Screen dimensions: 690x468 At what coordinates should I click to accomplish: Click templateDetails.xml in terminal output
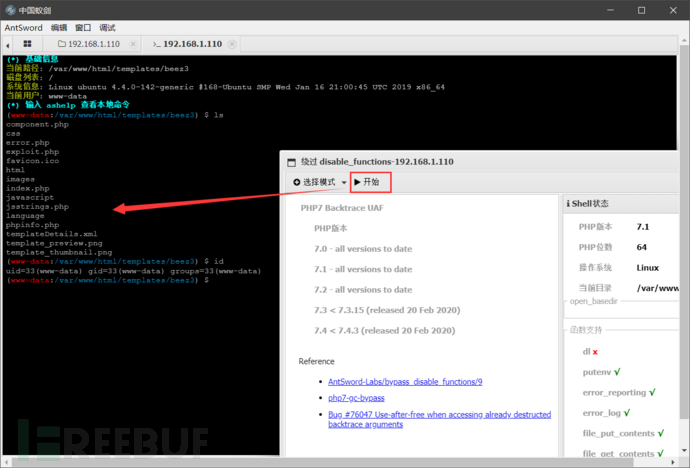(51, 234)
